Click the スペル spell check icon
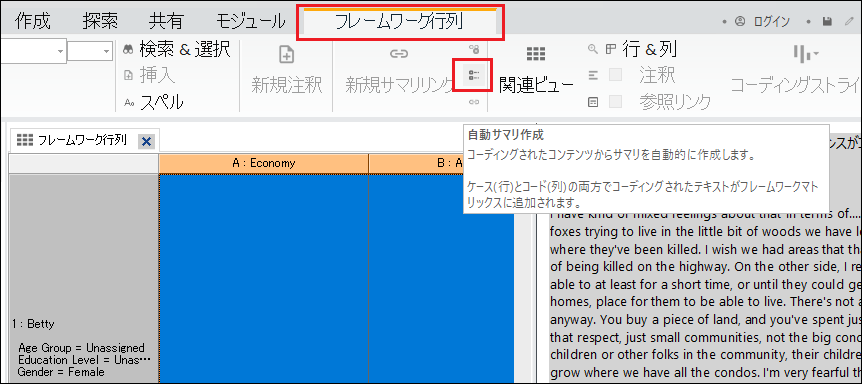This screenshot has width=862, height=384. [x=129, y=102]
